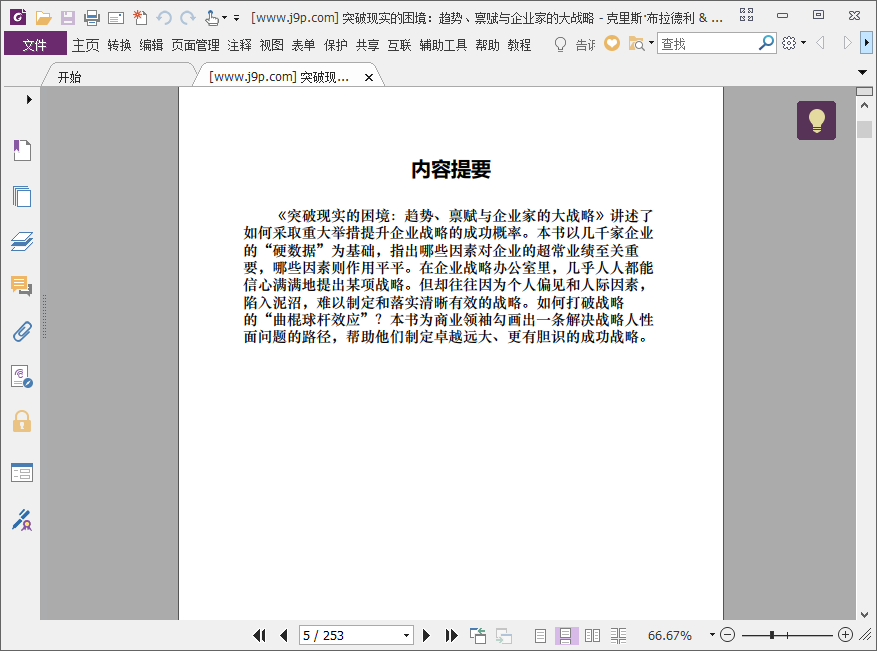
Task: Open the Layers panel
Action: click(22, 241)
